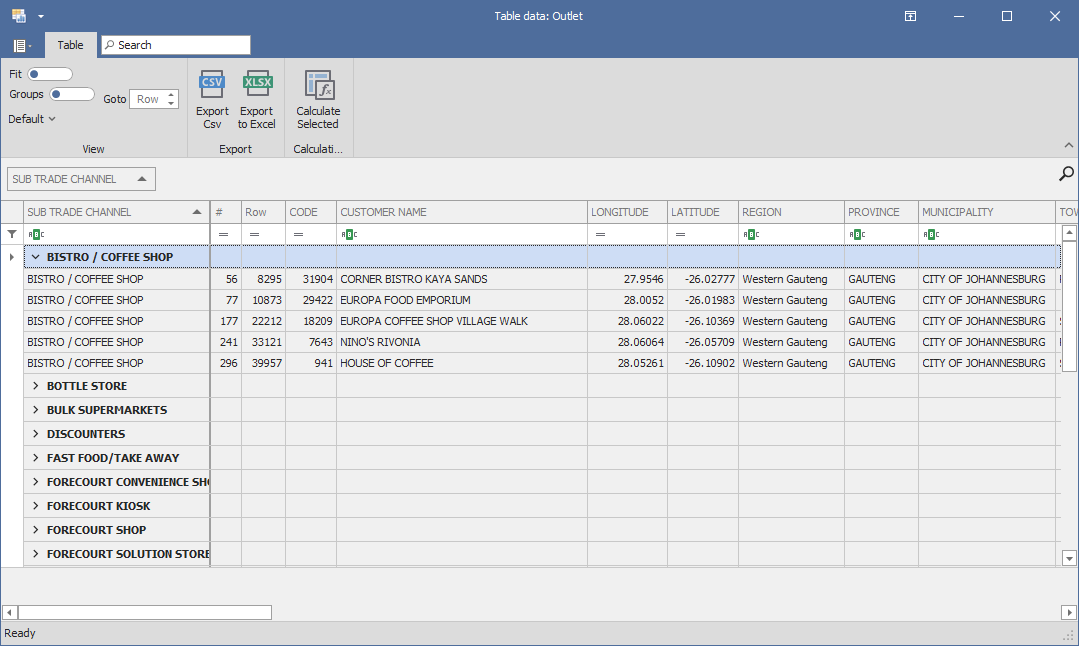Expand the BOTTLE STORE group
This screenshot has width=1079, height=646.
(35, 386)
